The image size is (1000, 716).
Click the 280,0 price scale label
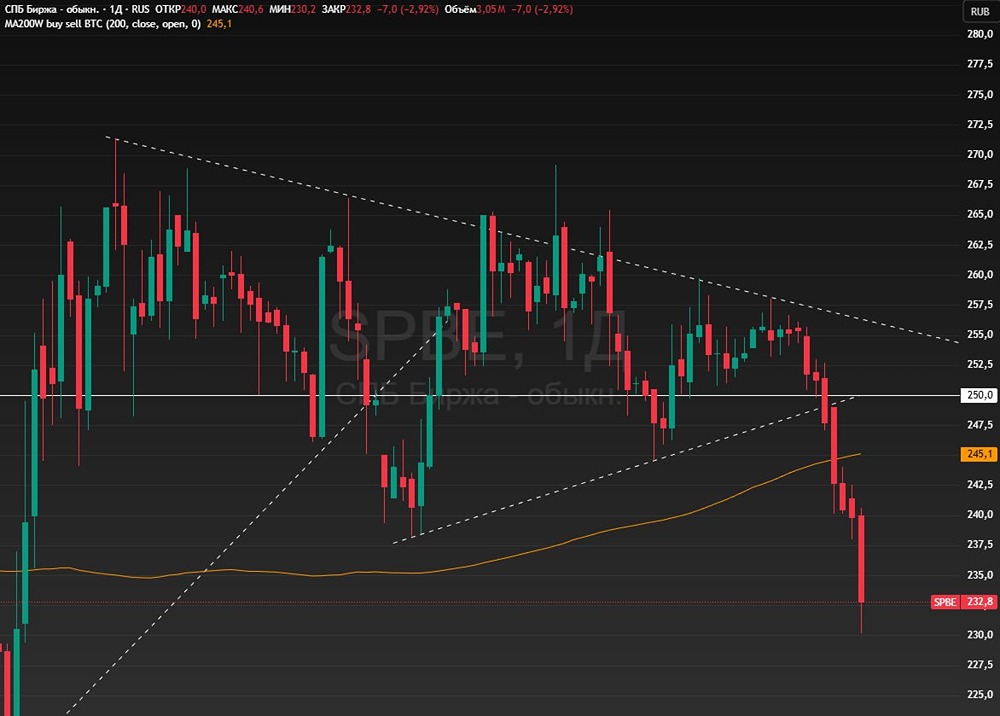point(980,34)
